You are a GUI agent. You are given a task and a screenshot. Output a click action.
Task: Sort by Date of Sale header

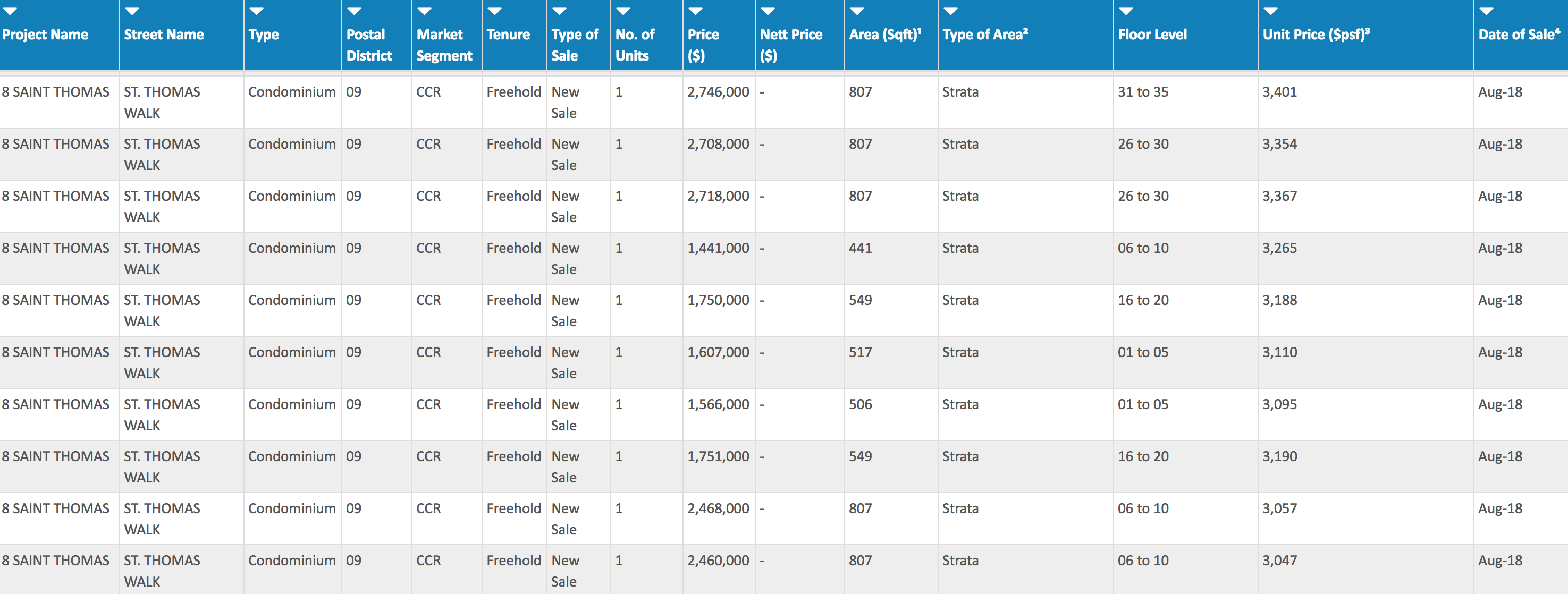pyautogui.click(x=1519, y=35)
